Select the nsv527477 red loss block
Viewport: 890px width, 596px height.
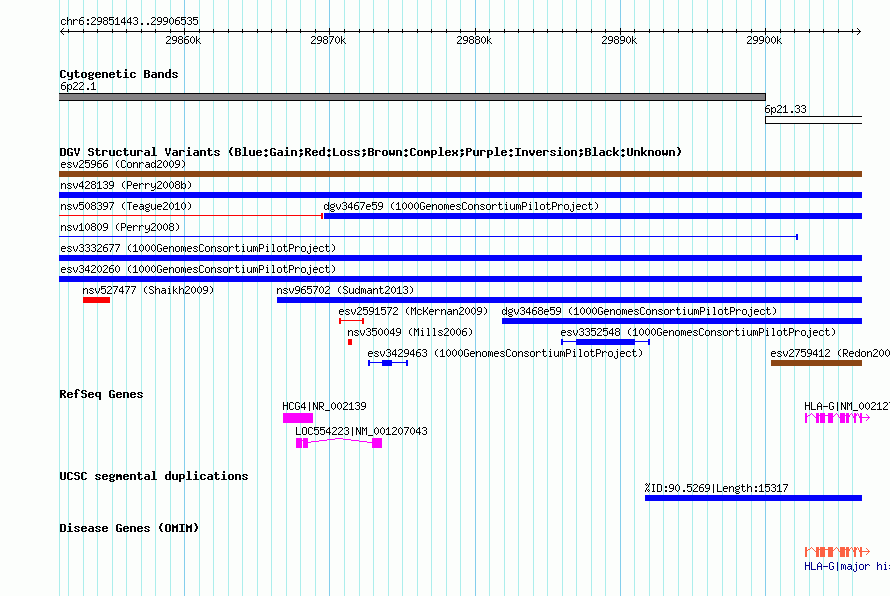tap(96, 300)
